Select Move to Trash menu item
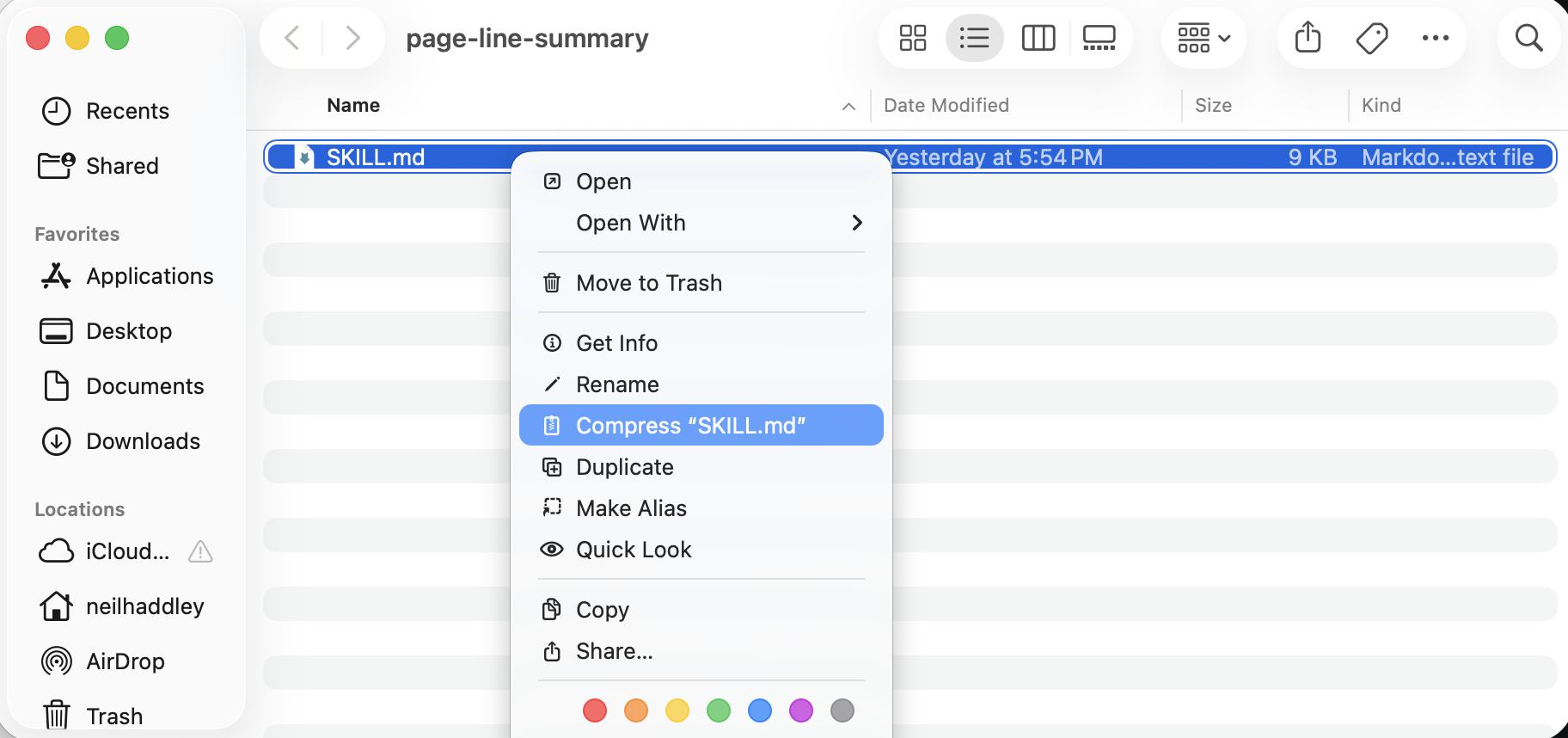The image size is (1568, 738). (x=701, y=283)
